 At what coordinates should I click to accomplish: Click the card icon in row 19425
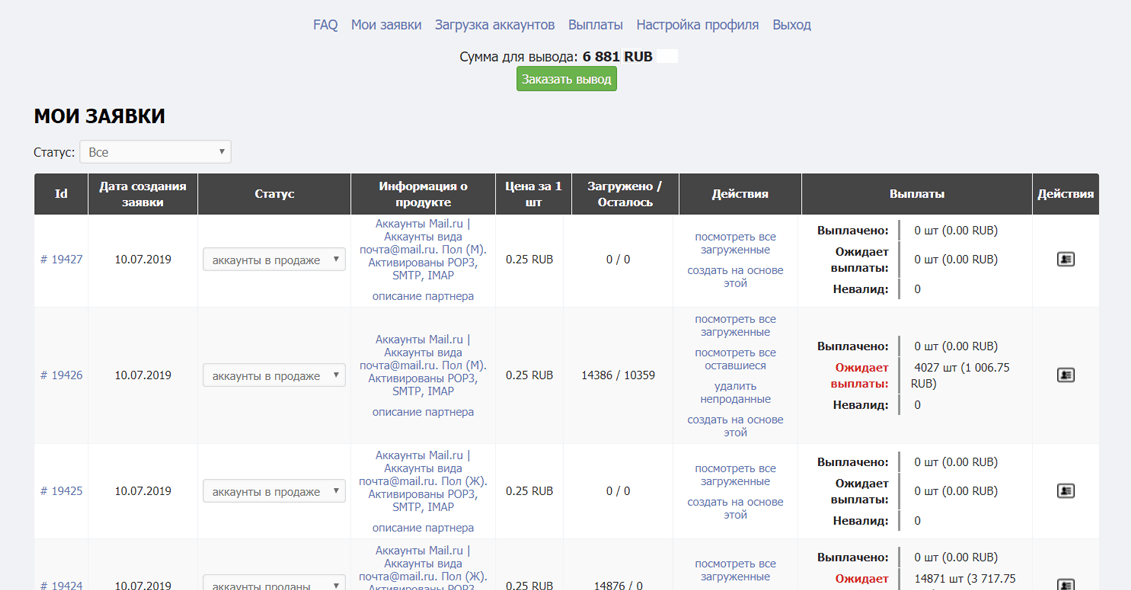[x=1065, y=492]
